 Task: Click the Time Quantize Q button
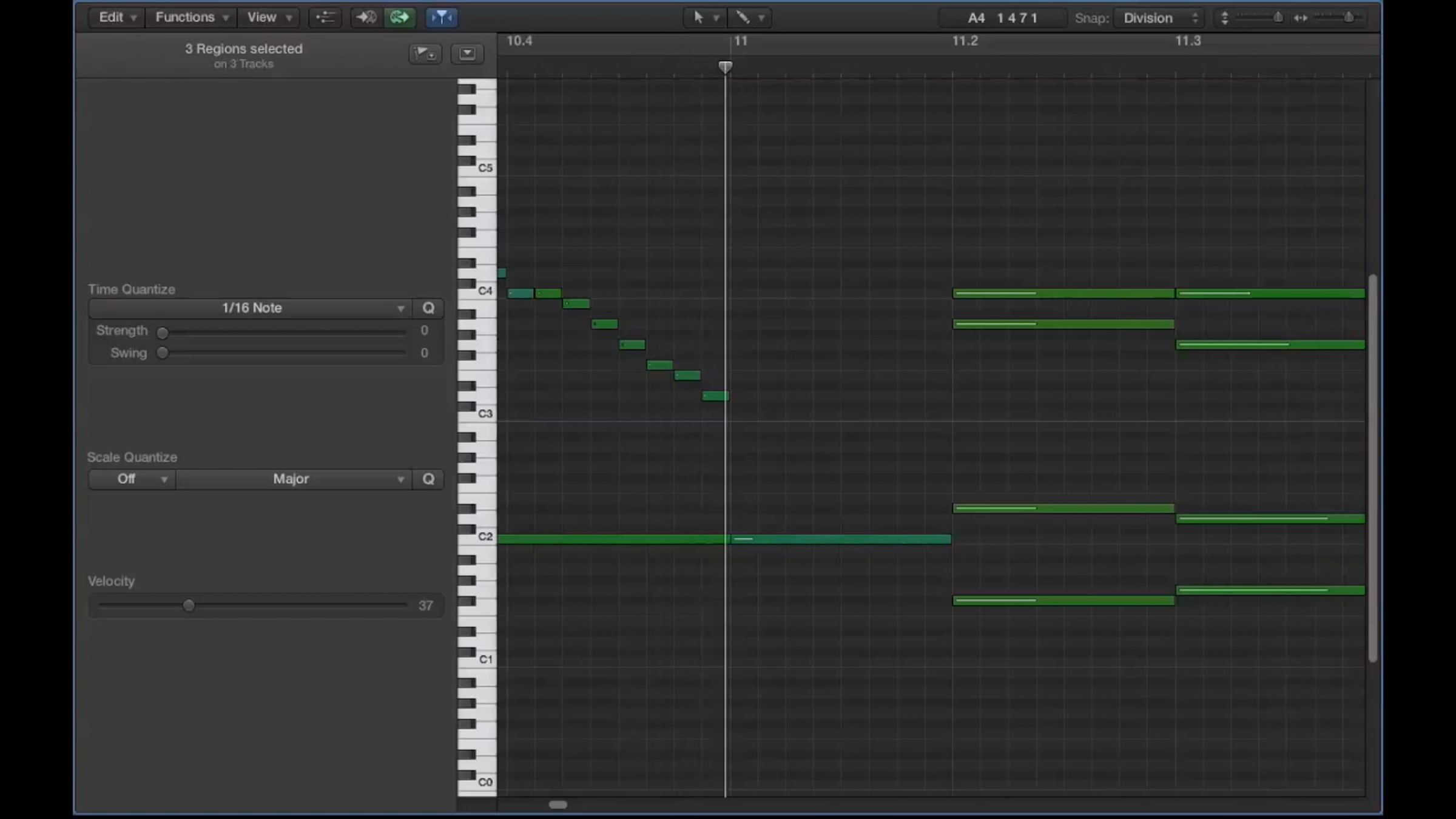tap(428, 308)
